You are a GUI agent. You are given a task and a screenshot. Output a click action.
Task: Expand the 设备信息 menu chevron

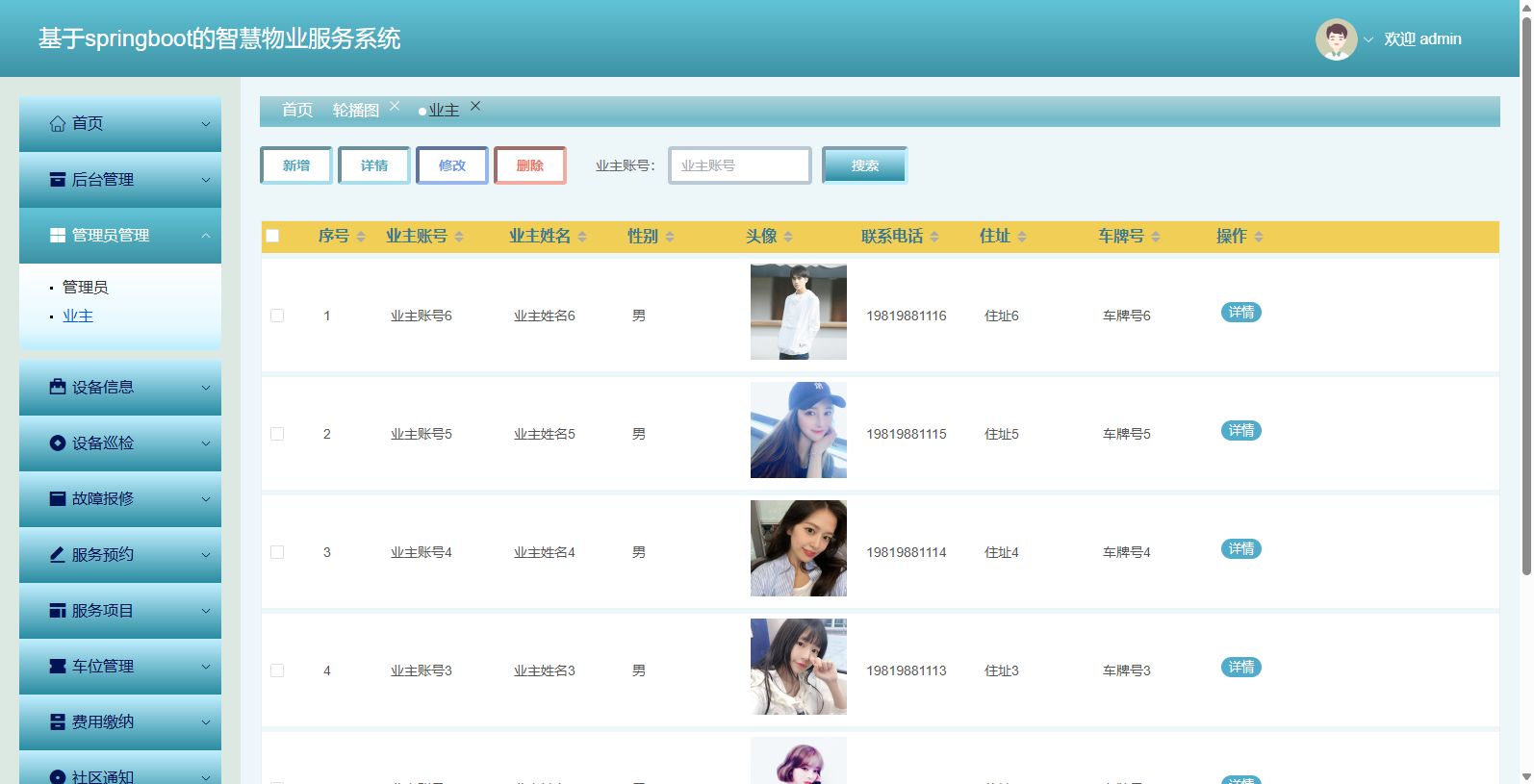[205, 388]
